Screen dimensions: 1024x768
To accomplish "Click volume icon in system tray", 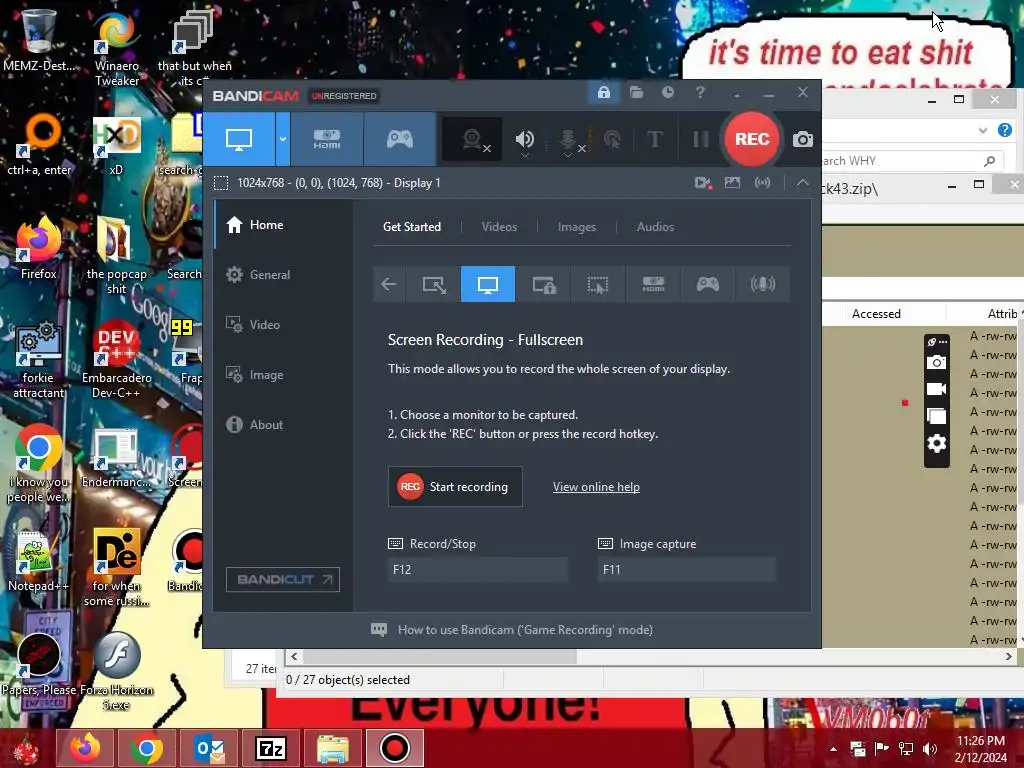I will point(930,749).
